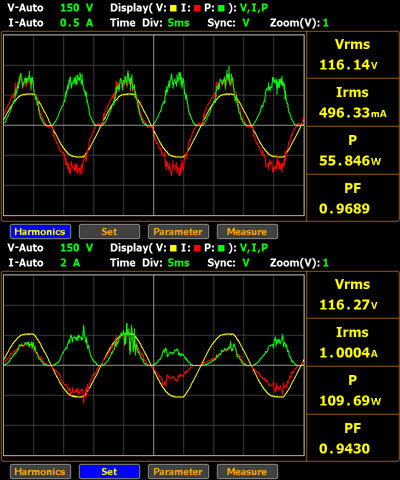Screen dimensions: 400x480
Task: Click the Measure button in lower screen
Action: (247, 471)
